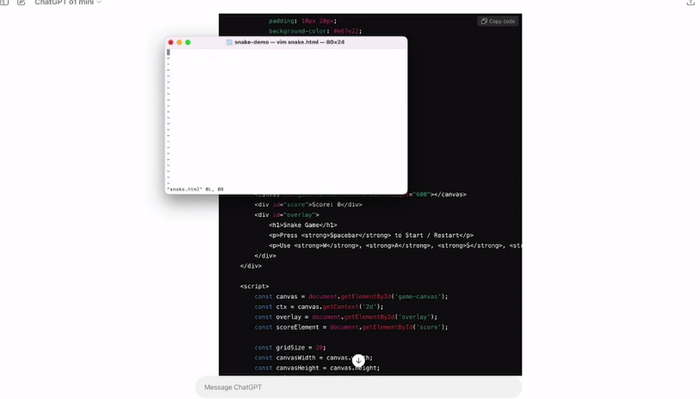Toggle the ChatGPT sidebar panel icon
Screen dimensions: 700x399
coord(4,2)
